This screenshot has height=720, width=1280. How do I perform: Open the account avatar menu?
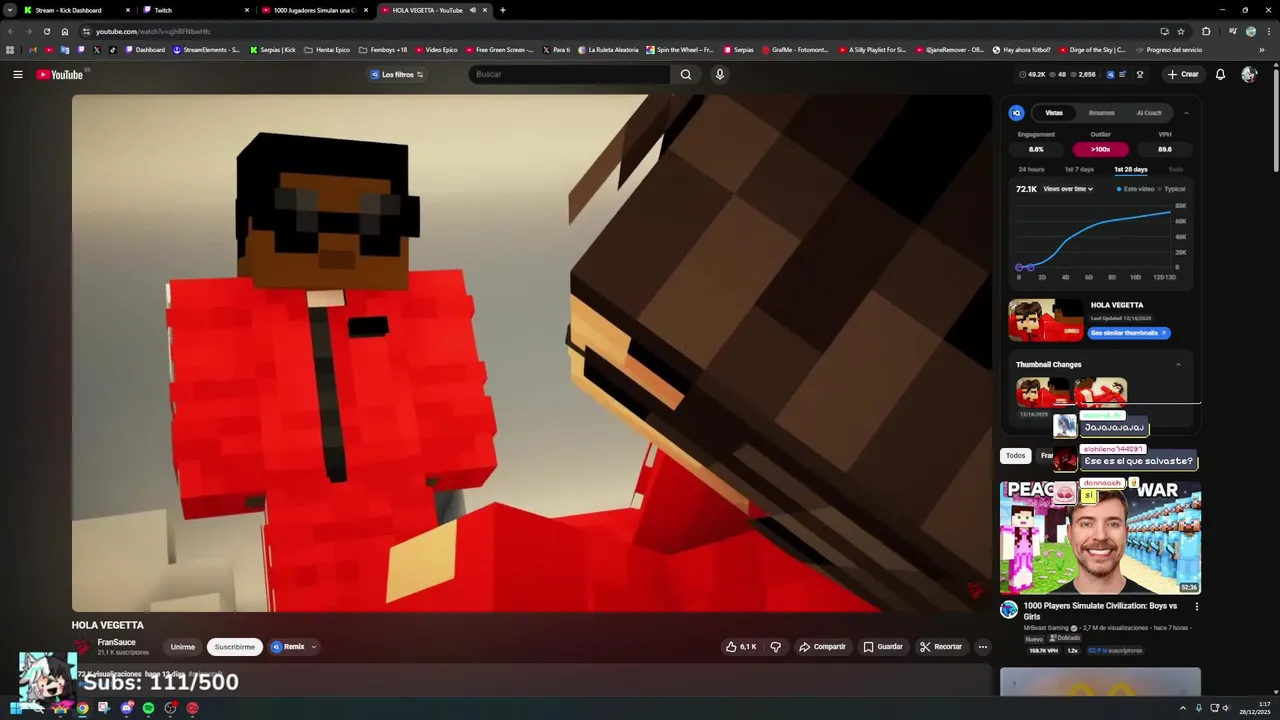[x=1248, y=74]
